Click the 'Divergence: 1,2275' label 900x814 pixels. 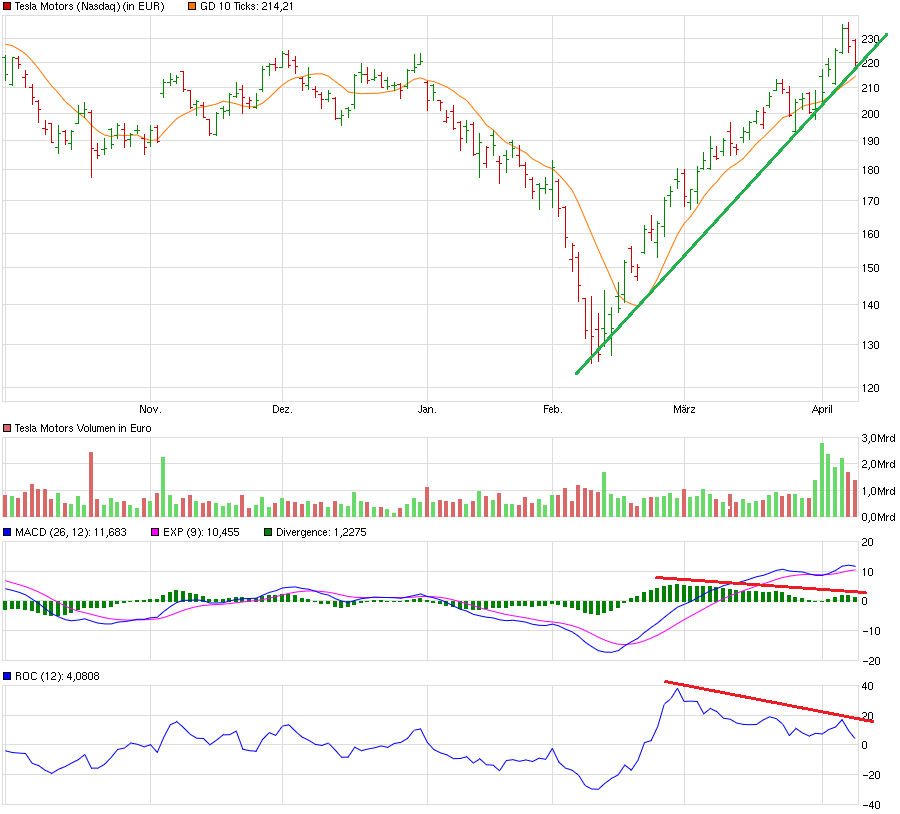click(x=321, y=533)
